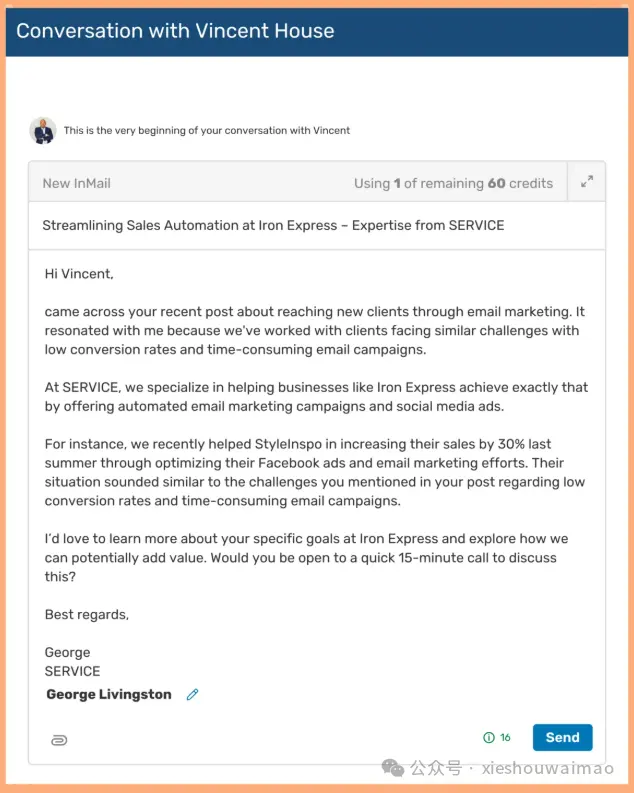Click the "George Livingston" signature name
The image size is (634, 793).
[x=109, y=694]
